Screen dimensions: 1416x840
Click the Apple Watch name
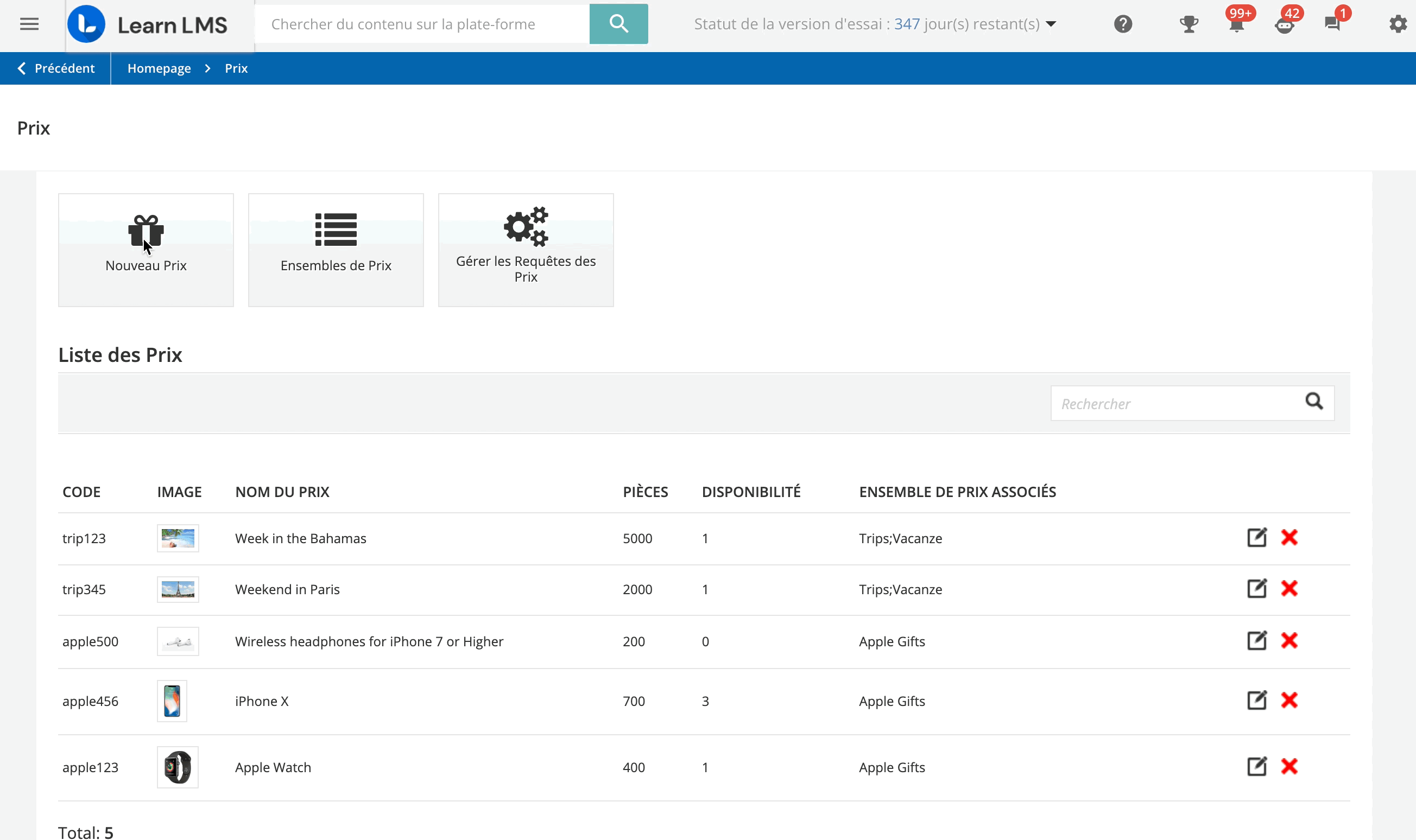tap(273, 767)
